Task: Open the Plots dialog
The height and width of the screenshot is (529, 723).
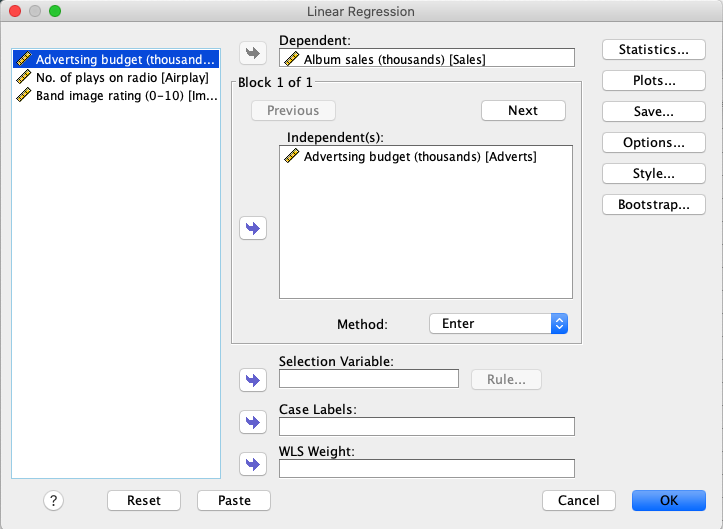Action: point(654,80)
